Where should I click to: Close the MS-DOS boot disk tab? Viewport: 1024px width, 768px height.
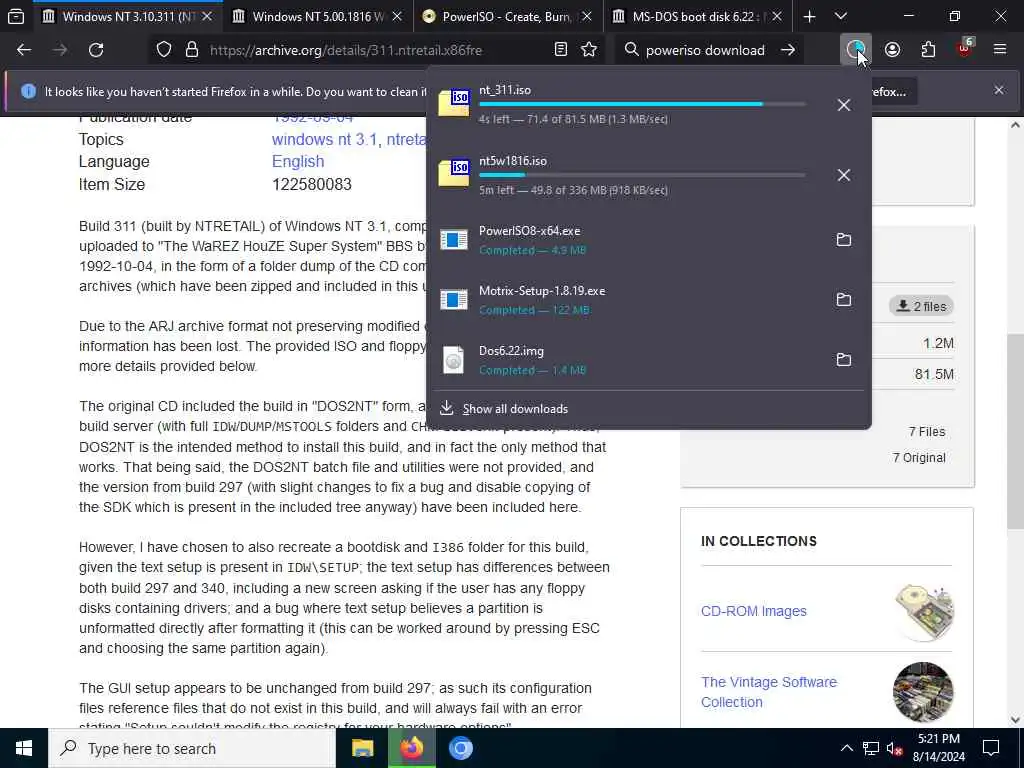click(776, 16)
